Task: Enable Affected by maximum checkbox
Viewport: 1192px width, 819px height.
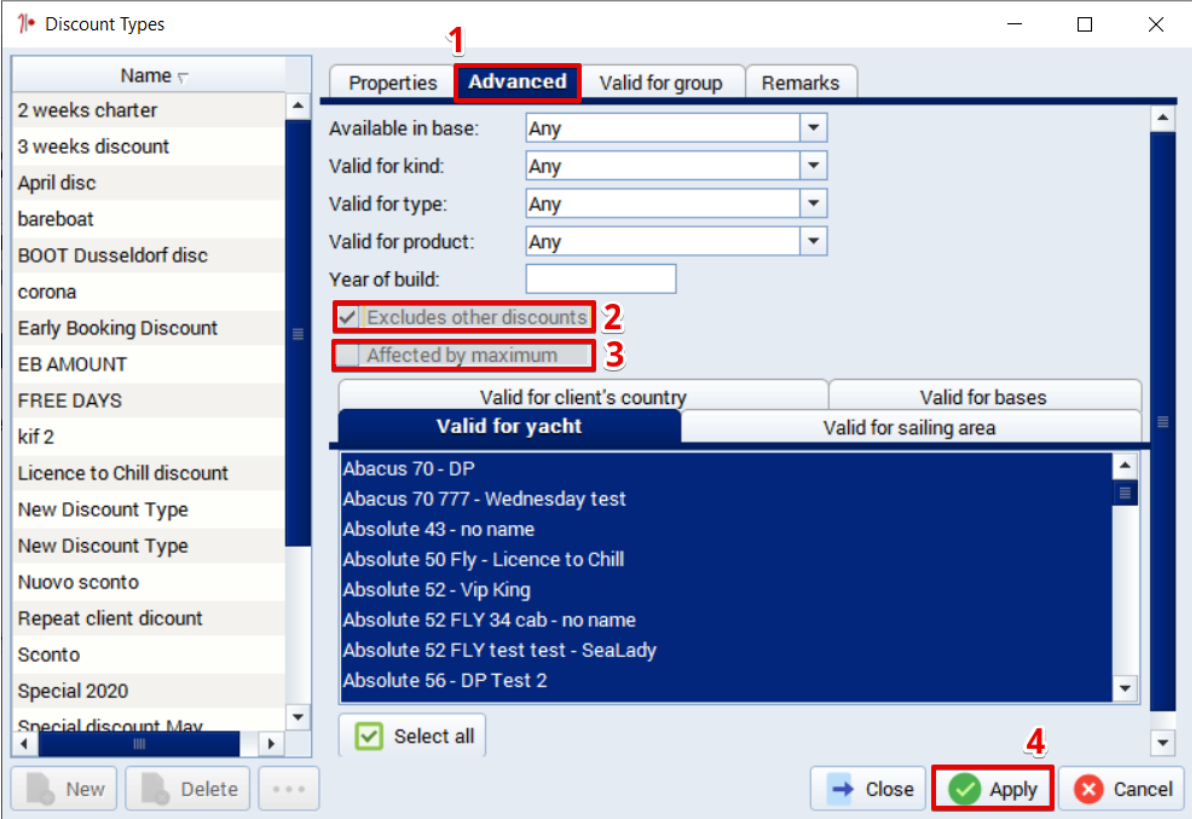Action: (347, 354)
